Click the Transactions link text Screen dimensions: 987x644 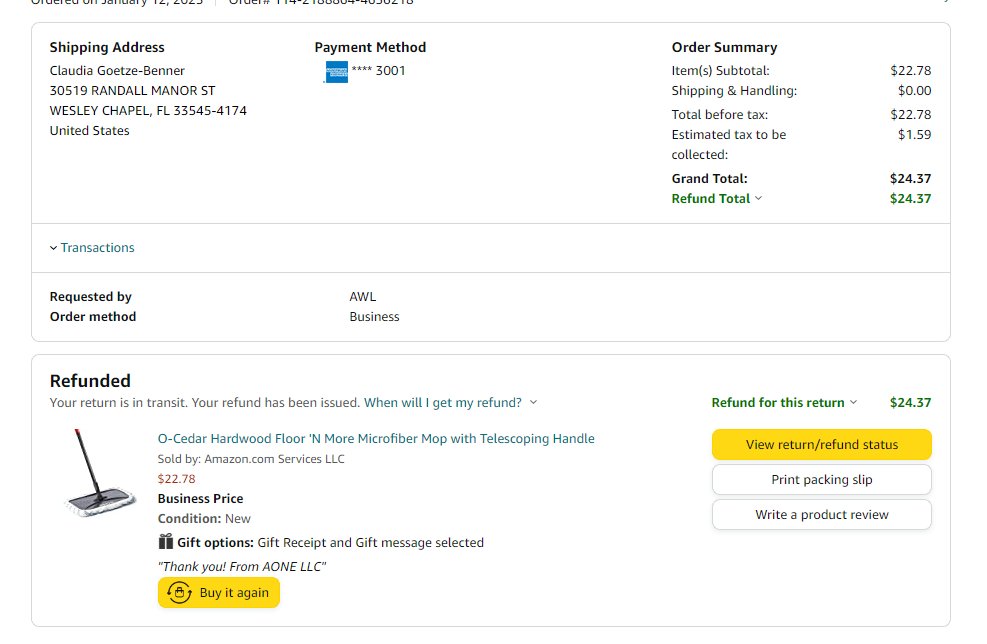pos(98,248)
